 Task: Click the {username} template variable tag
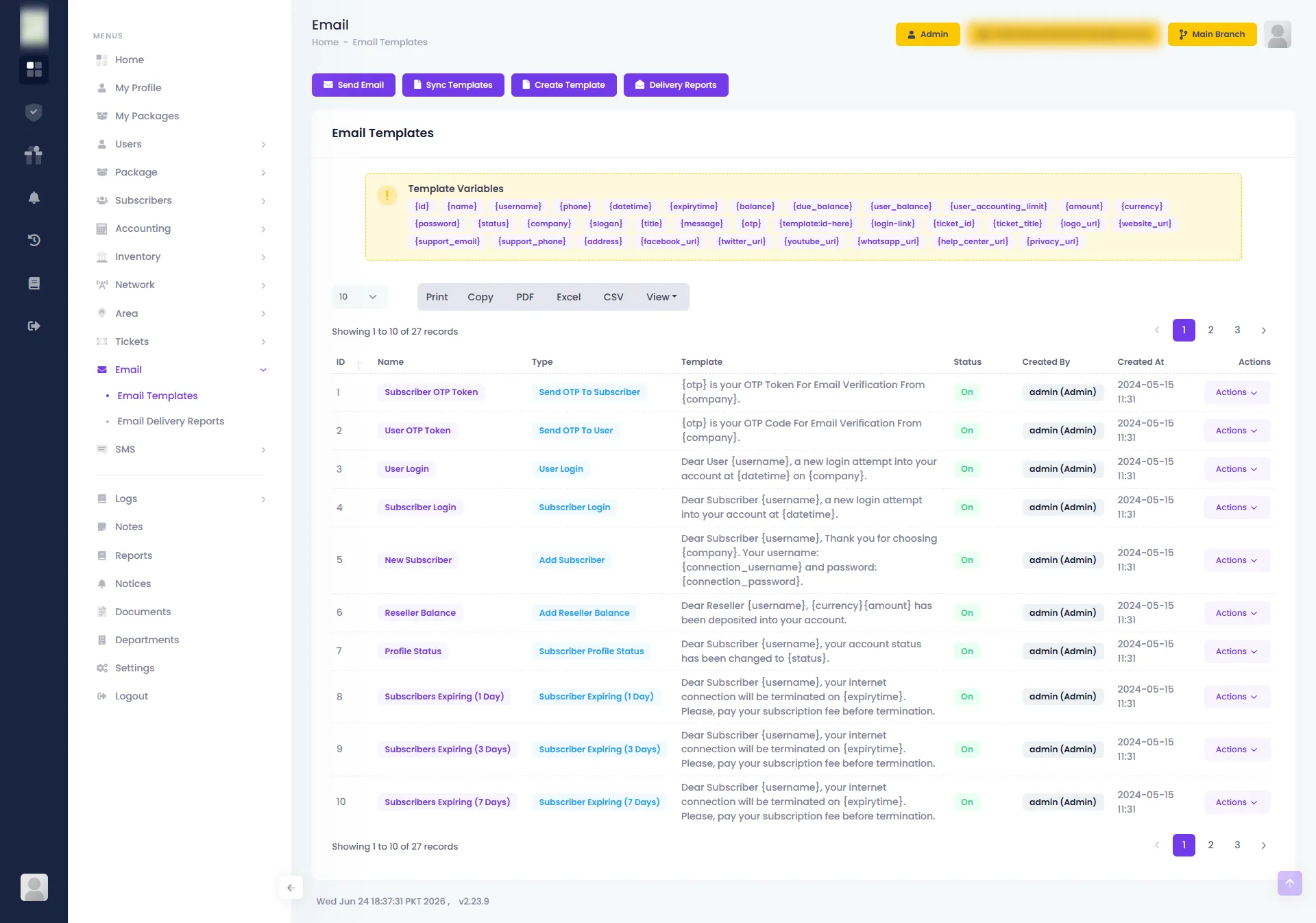point(518,206)
